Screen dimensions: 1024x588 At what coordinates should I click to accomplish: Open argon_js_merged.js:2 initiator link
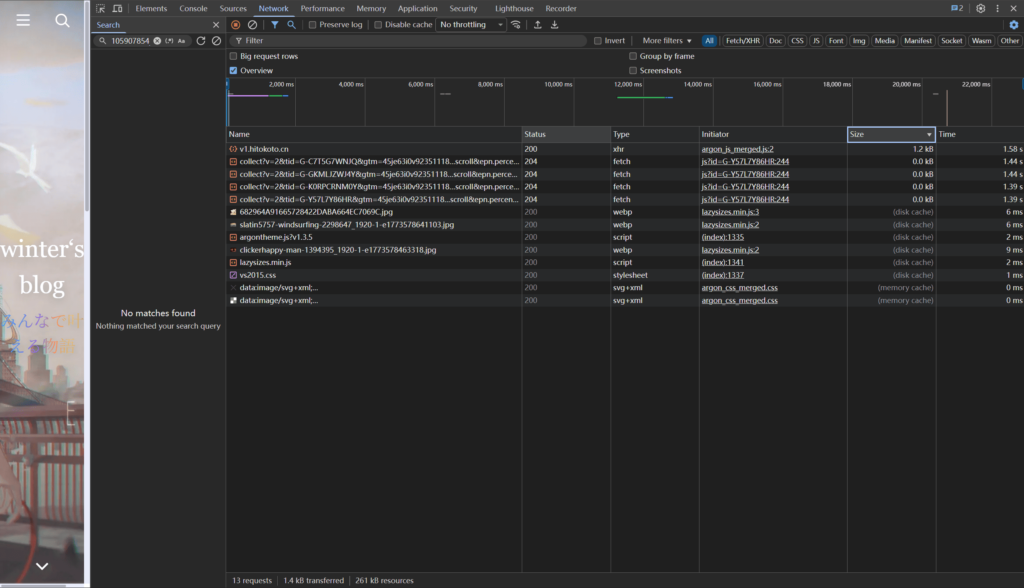click(x=737, y=149)
